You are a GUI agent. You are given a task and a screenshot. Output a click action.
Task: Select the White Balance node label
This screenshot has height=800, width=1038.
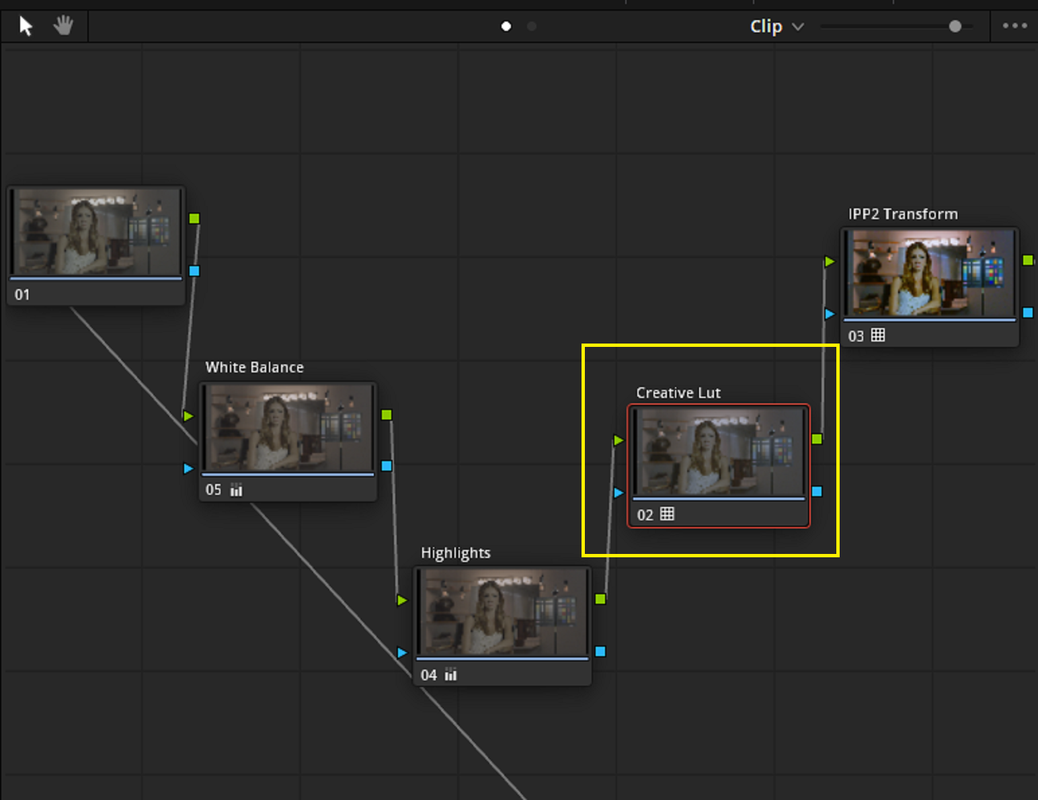[x=255, y=368]
